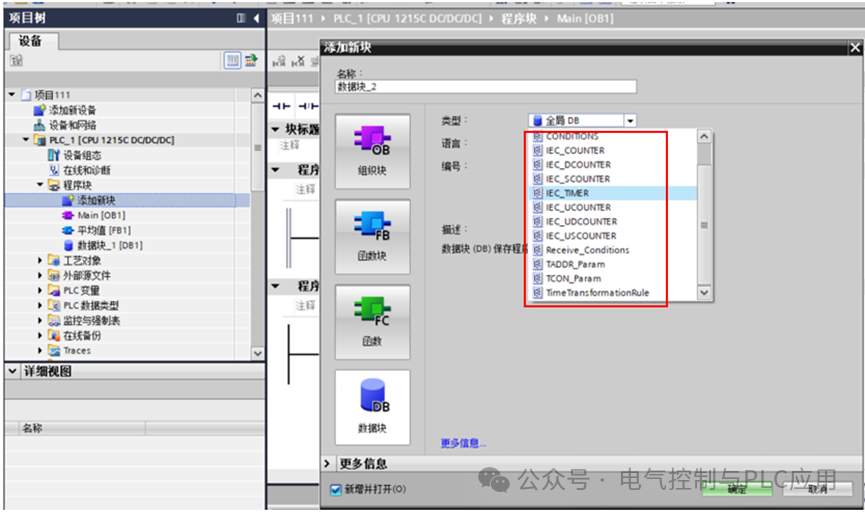
Task: Choose IEC_TIMER from the type list
Action: (x=612, y=193)
